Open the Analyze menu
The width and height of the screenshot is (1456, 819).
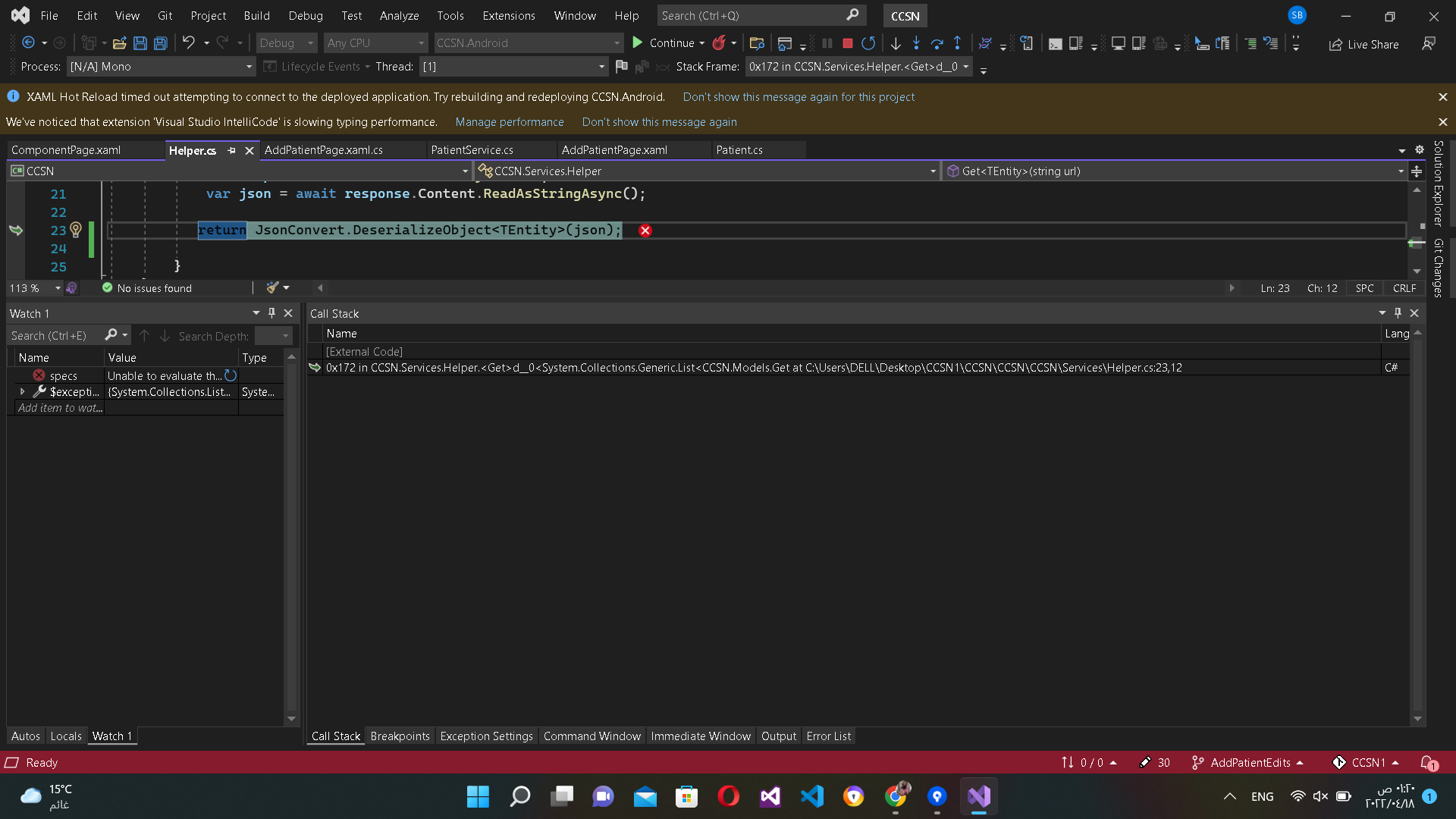coord(399,15)
